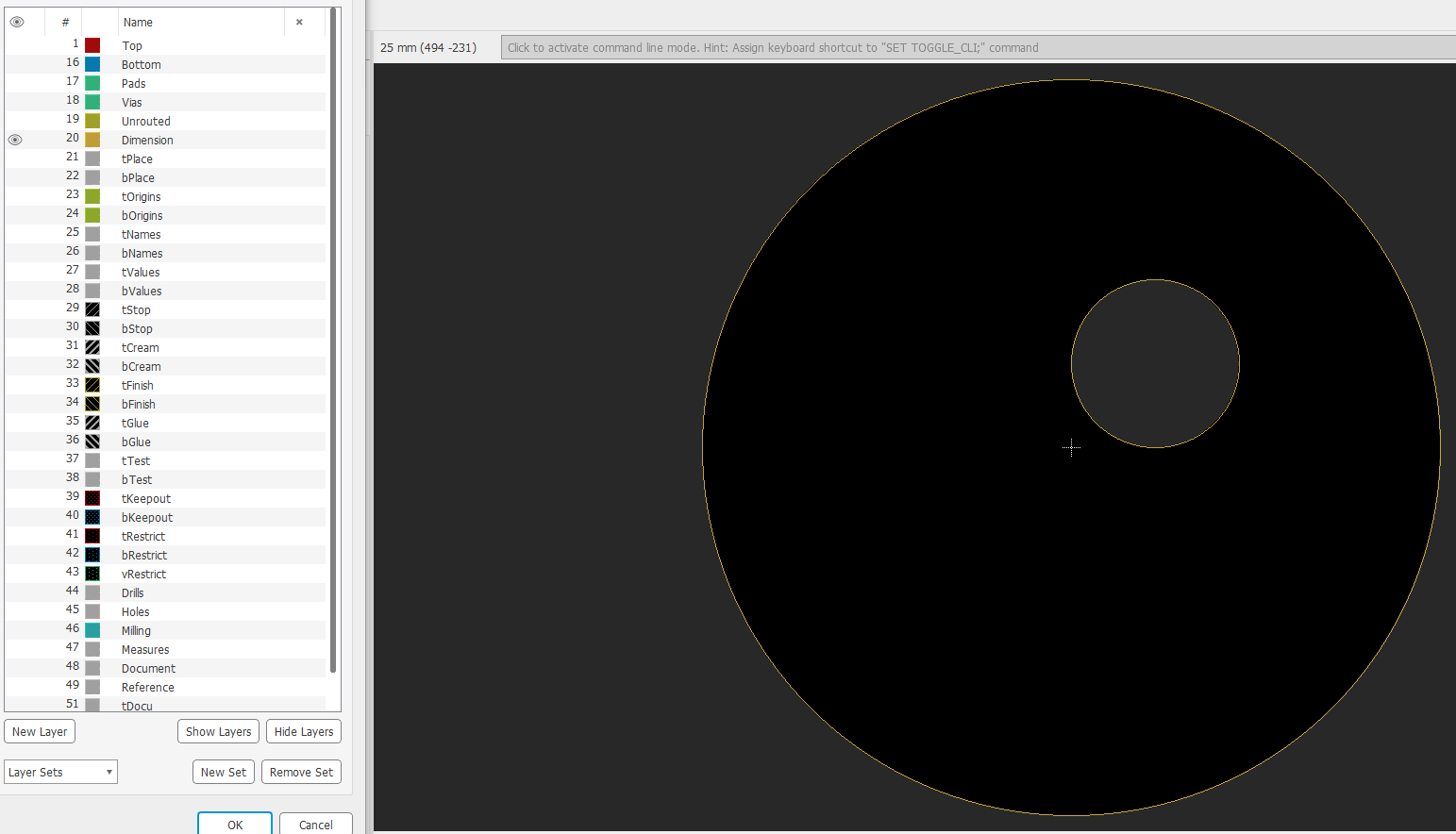Click the eye icon column header
Image resolution: width=1456 pixels, height=834 pixels.
click(x=15, y=21)
